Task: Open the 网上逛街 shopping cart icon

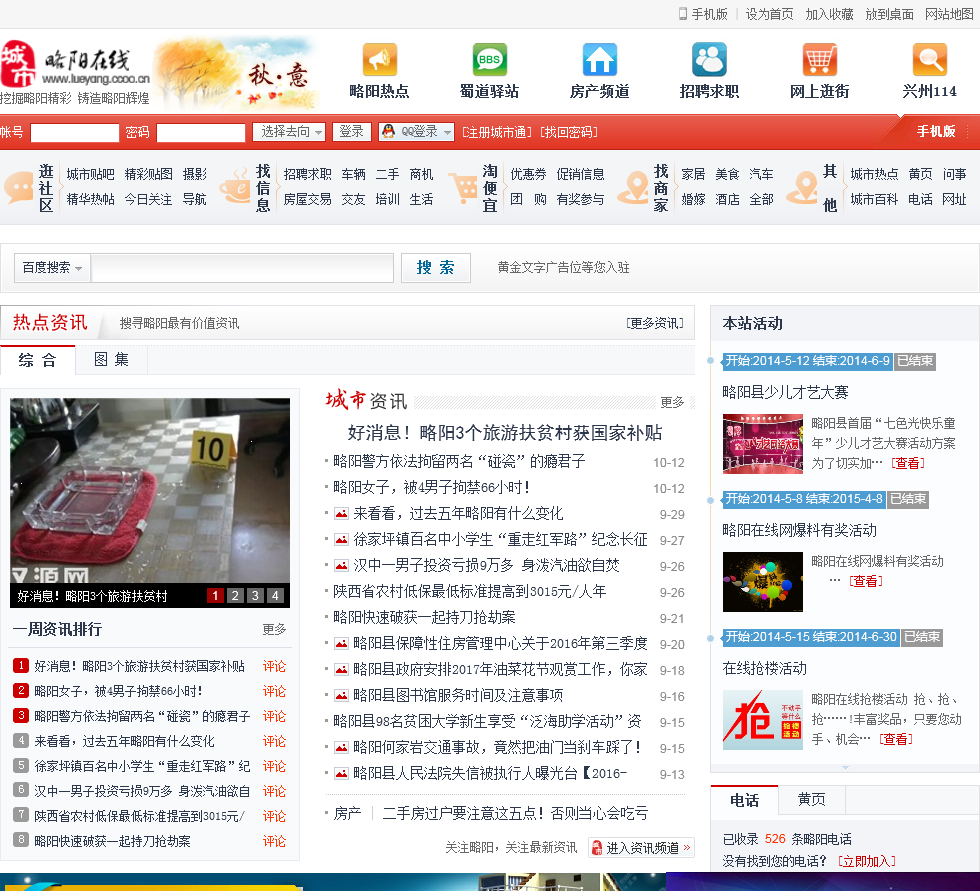Action: point(819,60)
